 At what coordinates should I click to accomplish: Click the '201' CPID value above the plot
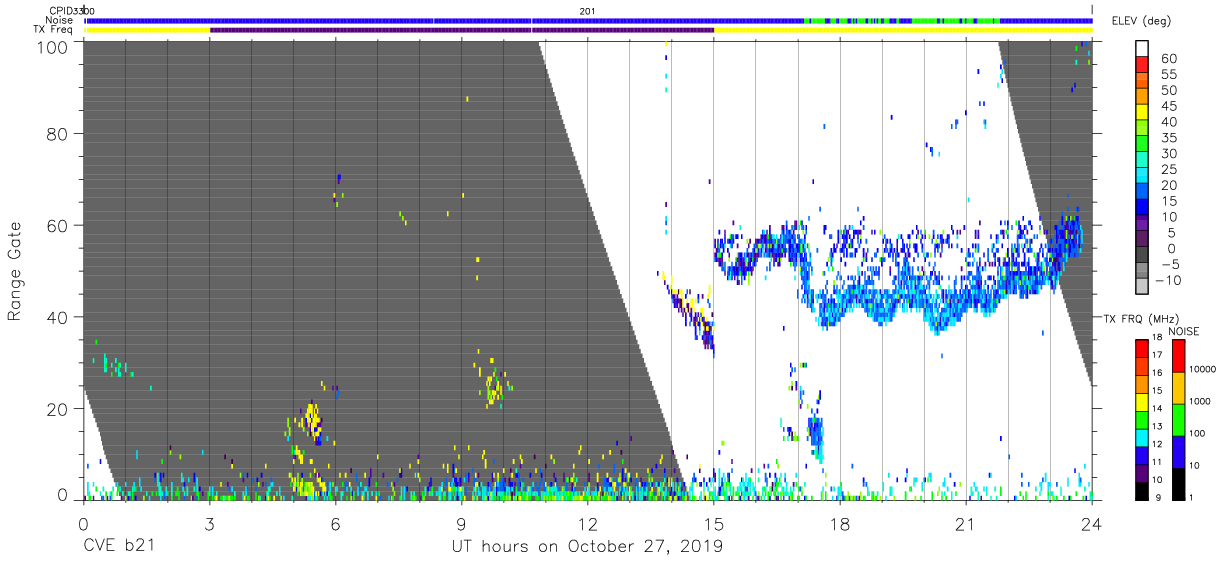click(x=587, y=10)
